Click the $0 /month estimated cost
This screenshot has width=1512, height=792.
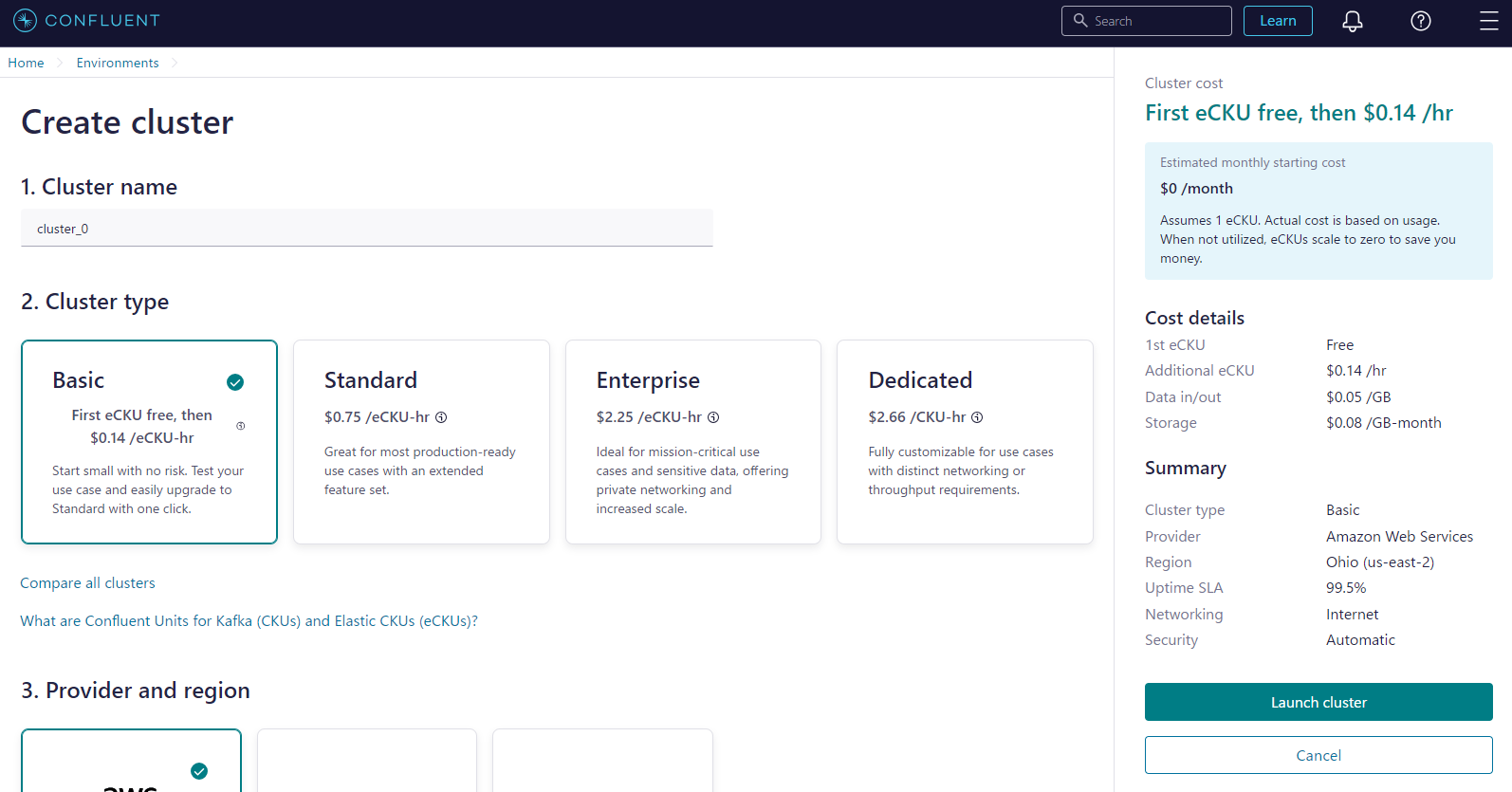coord(1196,189)
